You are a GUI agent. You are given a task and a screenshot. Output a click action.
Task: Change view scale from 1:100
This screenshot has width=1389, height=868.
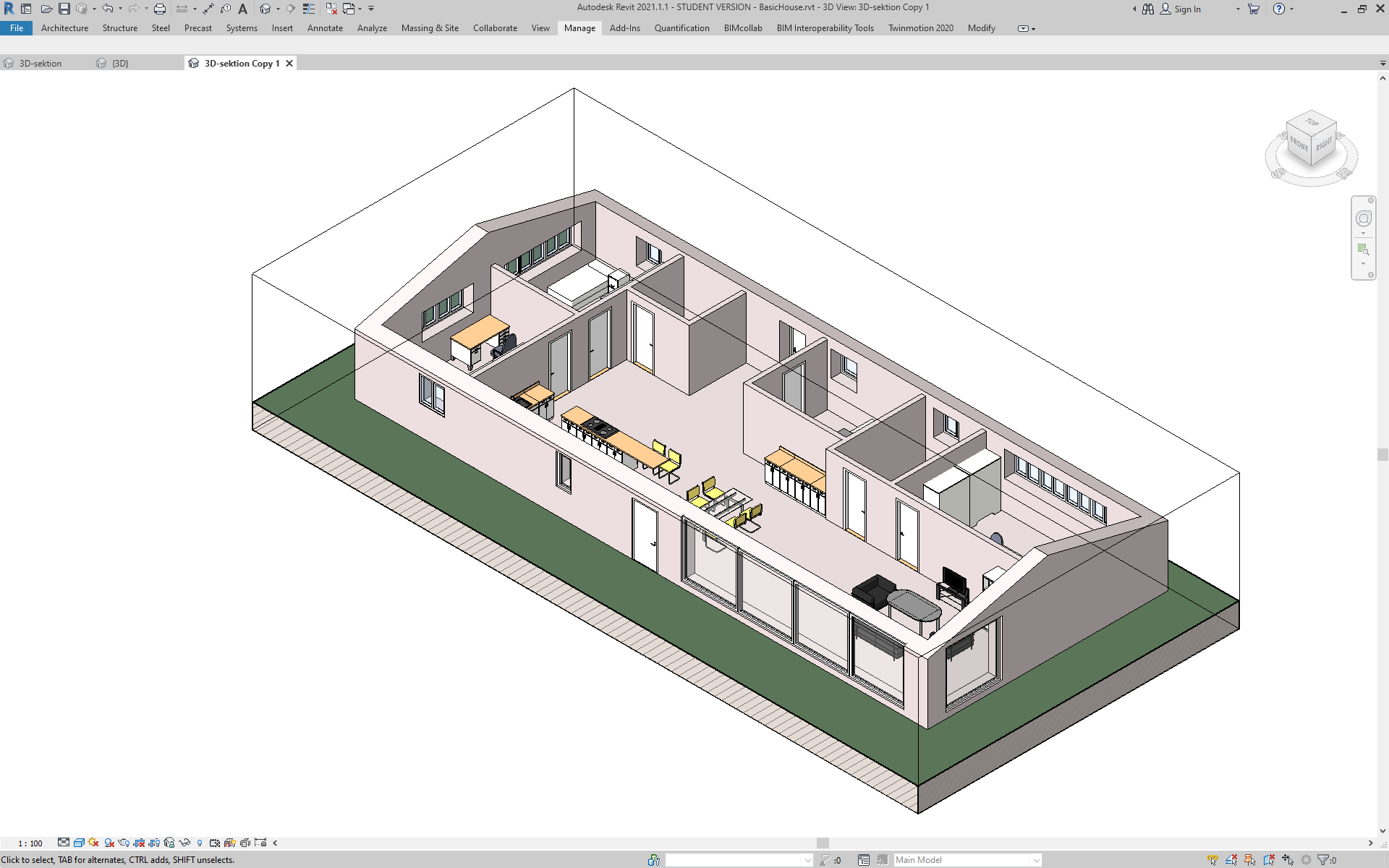coord(30,843)
